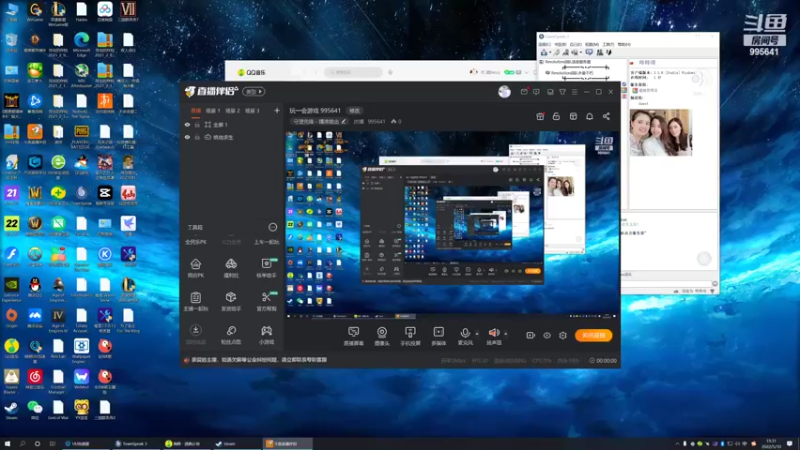The width and height of the screenshot is (800, 450).
Task: Select WeGame desktop shortcut
Action: coord(35,12)
